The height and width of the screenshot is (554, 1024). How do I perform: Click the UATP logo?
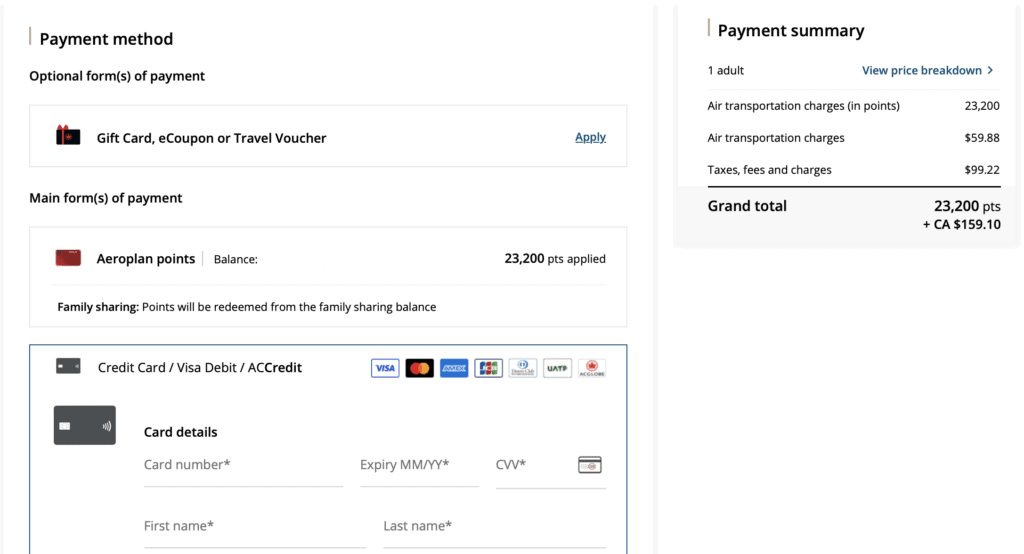point(557,368)
